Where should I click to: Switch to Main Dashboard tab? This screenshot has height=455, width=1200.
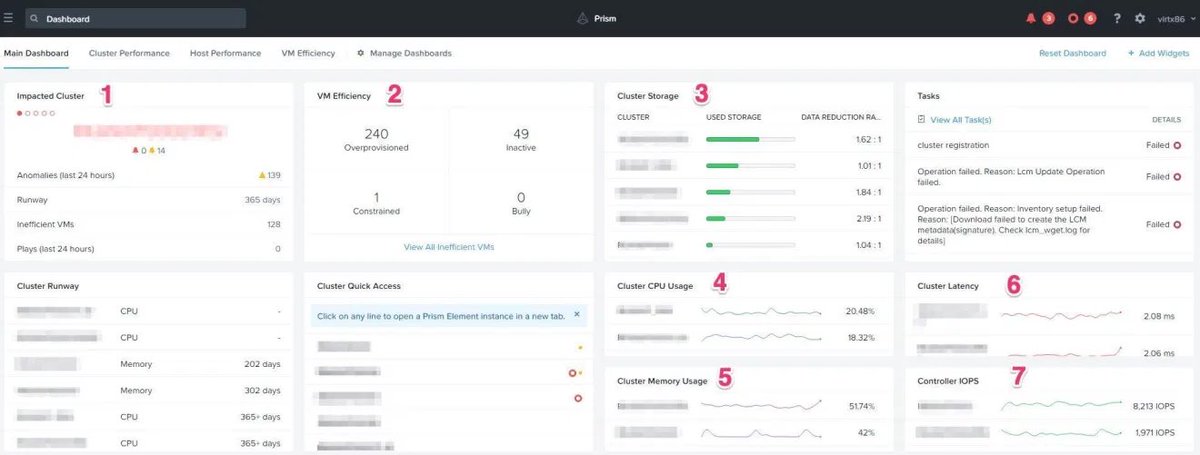(36, 53)
